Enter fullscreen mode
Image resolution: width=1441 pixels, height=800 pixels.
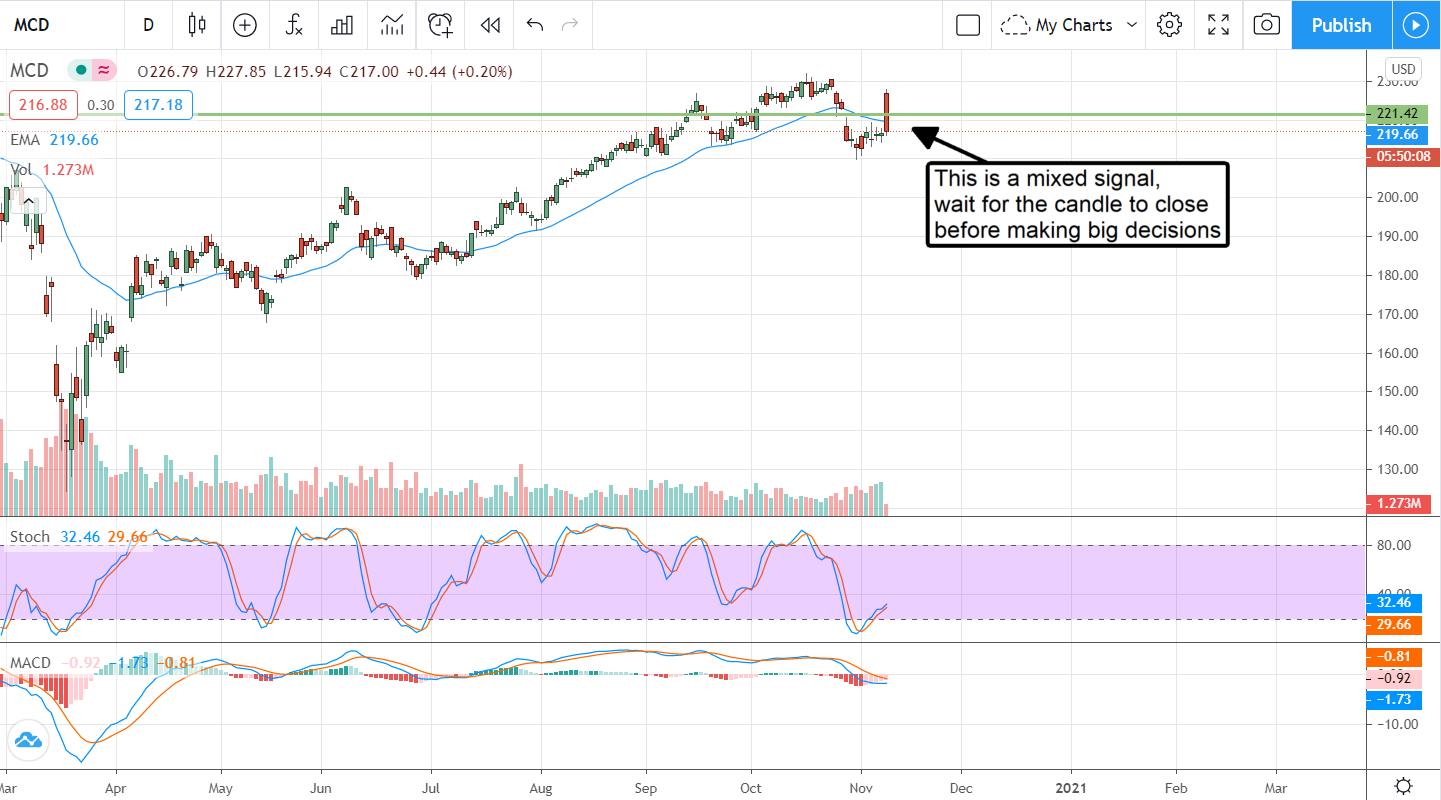1218,25
